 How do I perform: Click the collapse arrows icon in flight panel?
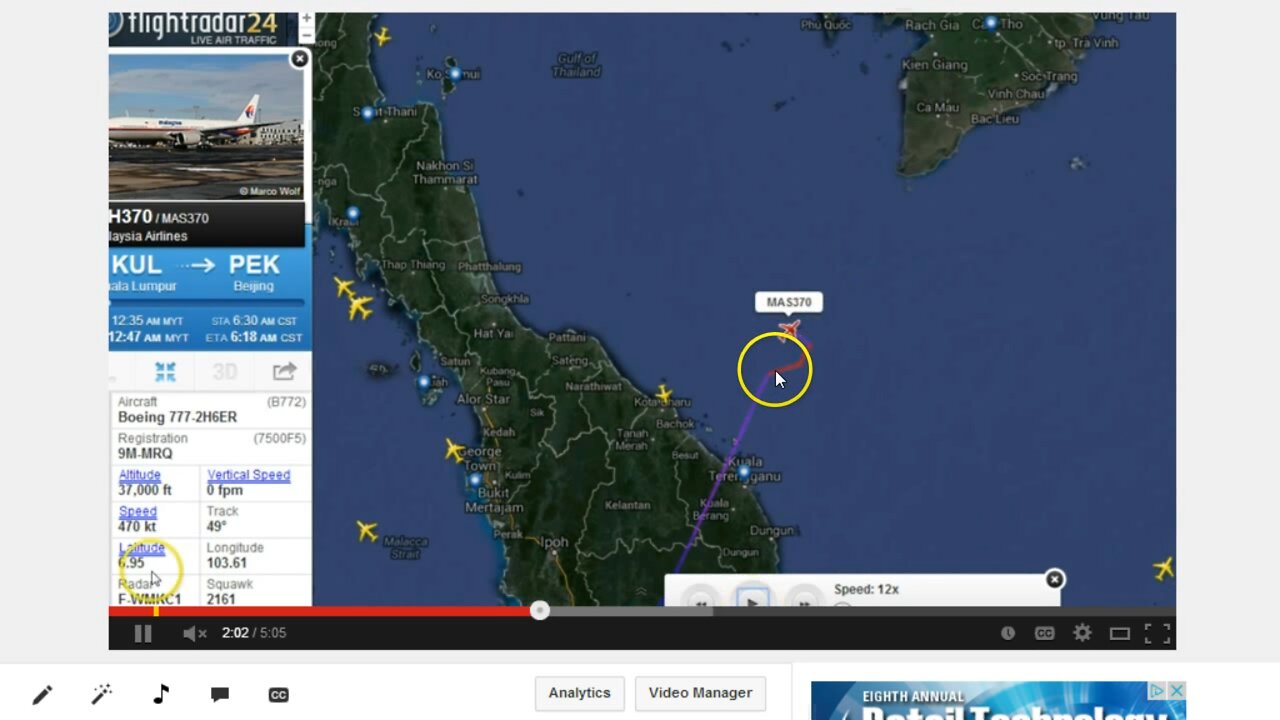166,372
